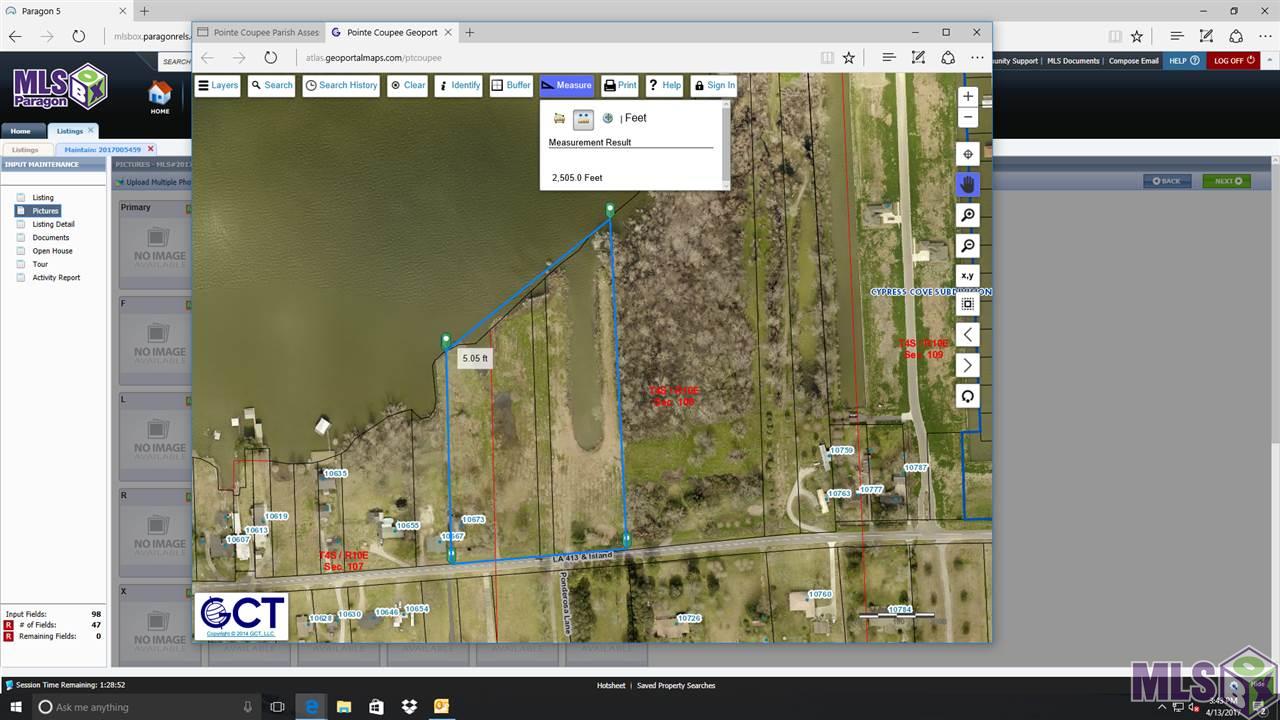Go to previous map extent arrow

[x=967, y=334]
